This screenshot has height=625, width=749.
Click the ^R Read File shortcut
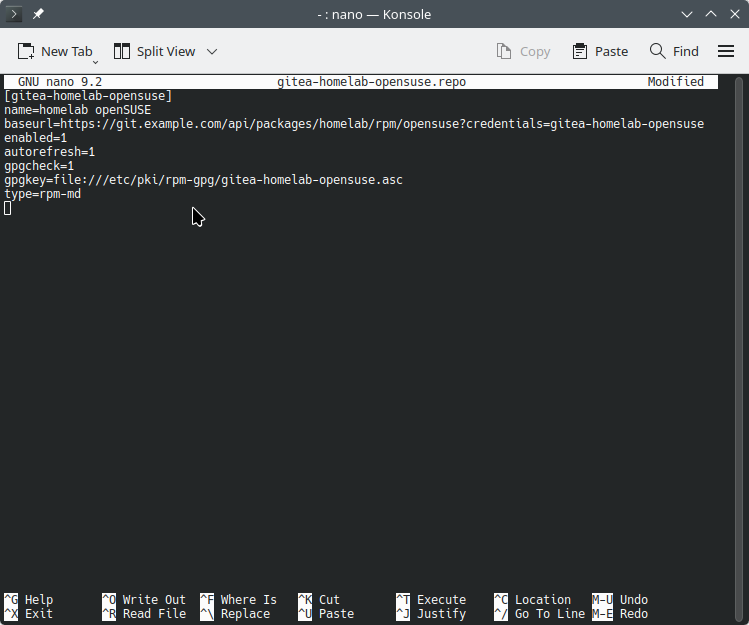144,614
